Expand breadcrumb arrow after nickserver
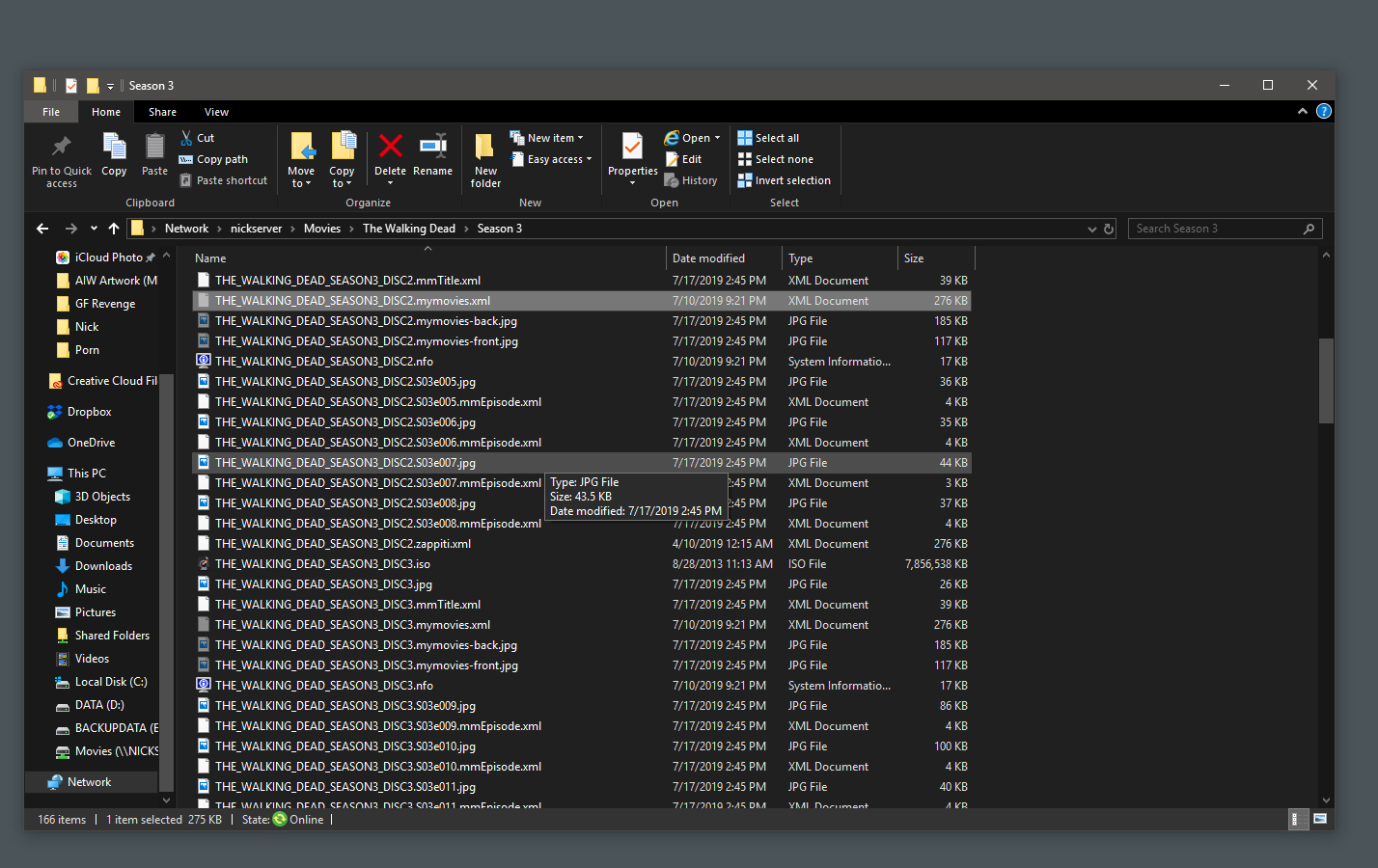The image size is (1378, 868). (293, 229)
